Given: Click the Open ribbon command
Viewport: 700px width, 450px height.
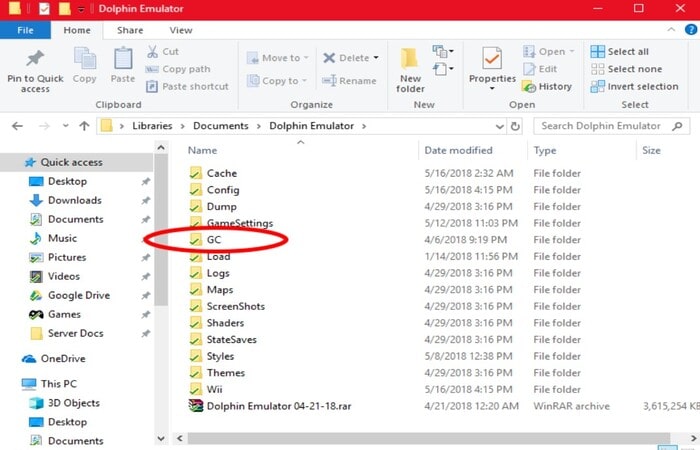Looking at the screenshot, I should (548, 52).
